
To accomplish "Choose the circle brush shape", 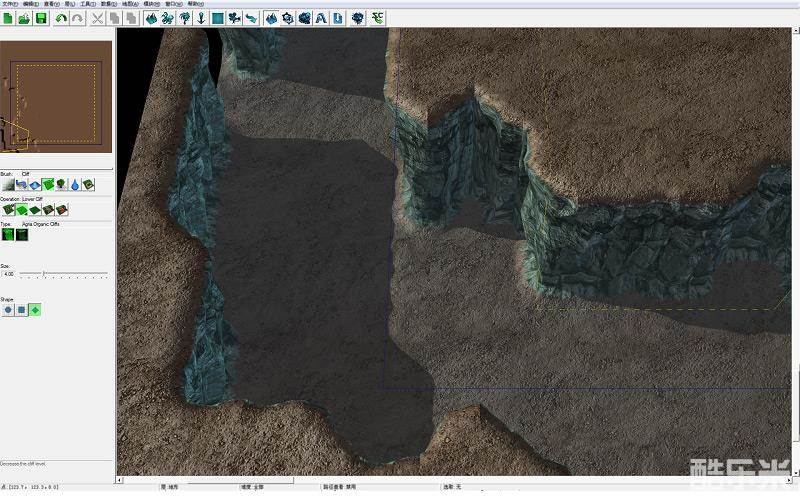I will 8,310.
